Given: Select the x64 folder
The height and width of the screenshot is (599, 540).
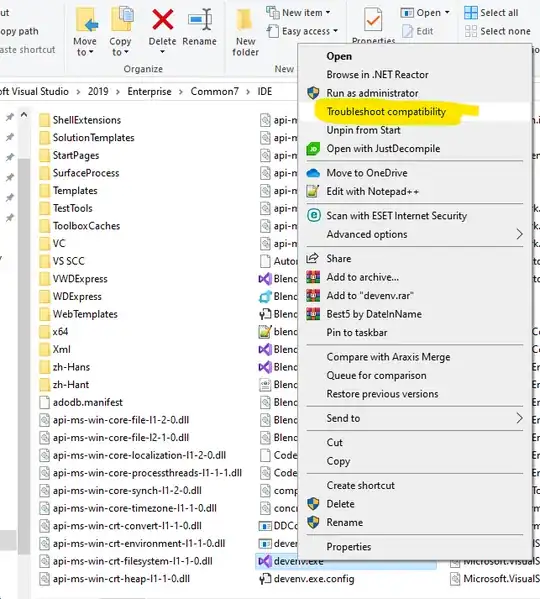Looking at the screenshot, I should (x=53, y=332).
